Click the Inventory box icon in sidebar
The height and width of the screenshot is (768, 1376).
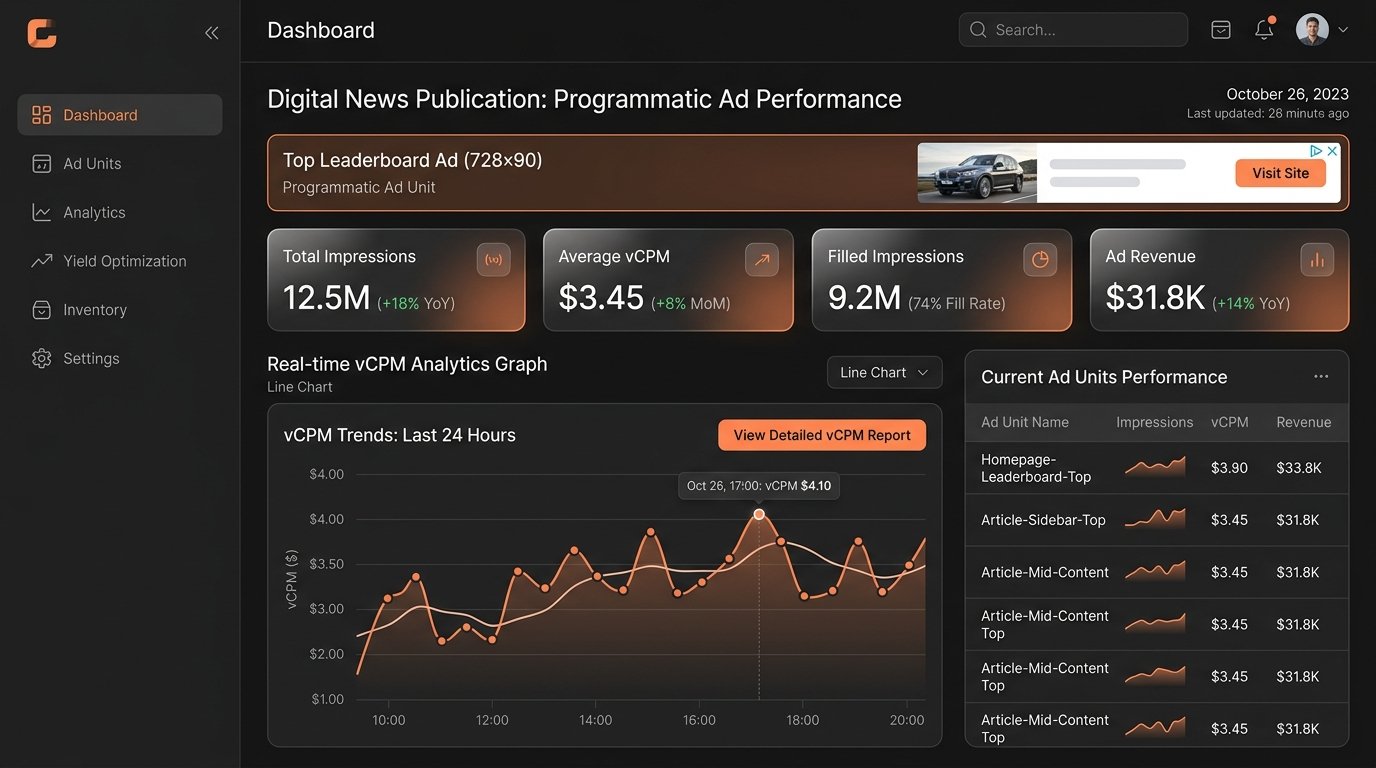[41, 310]
